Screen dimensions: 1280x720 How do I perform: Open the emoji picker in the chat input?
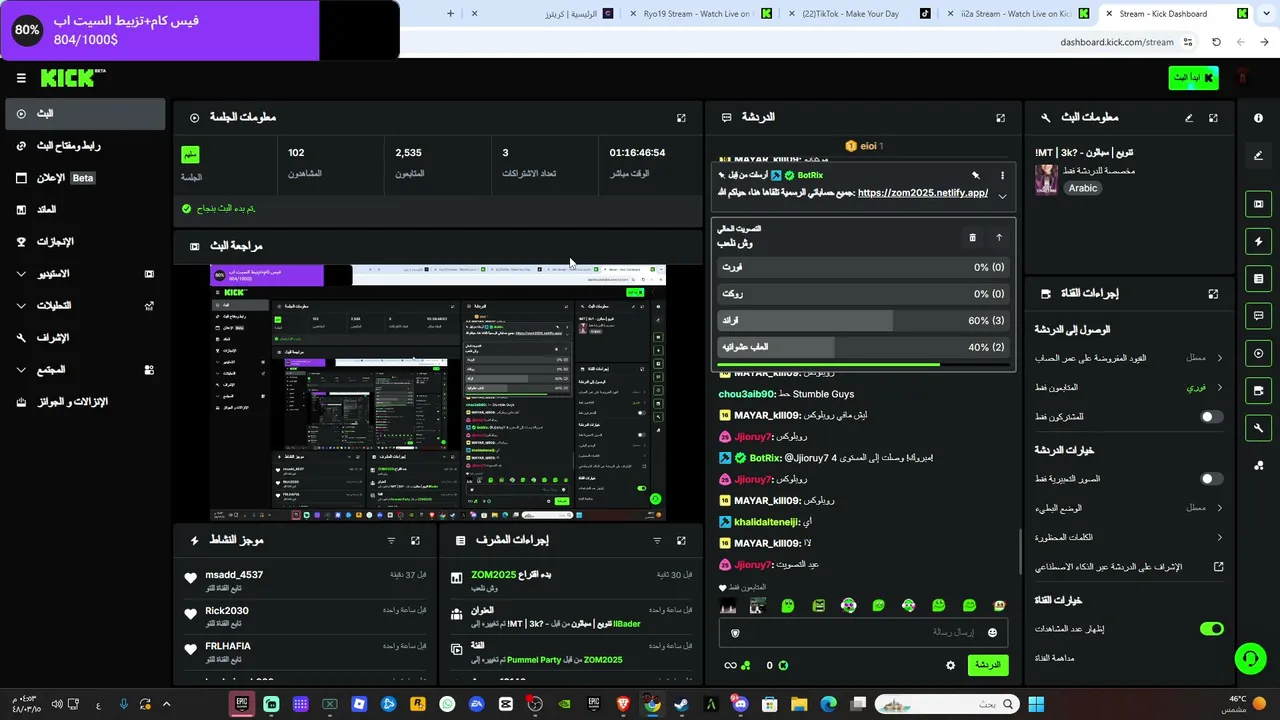pyautogui.click(x=992, y=633)
